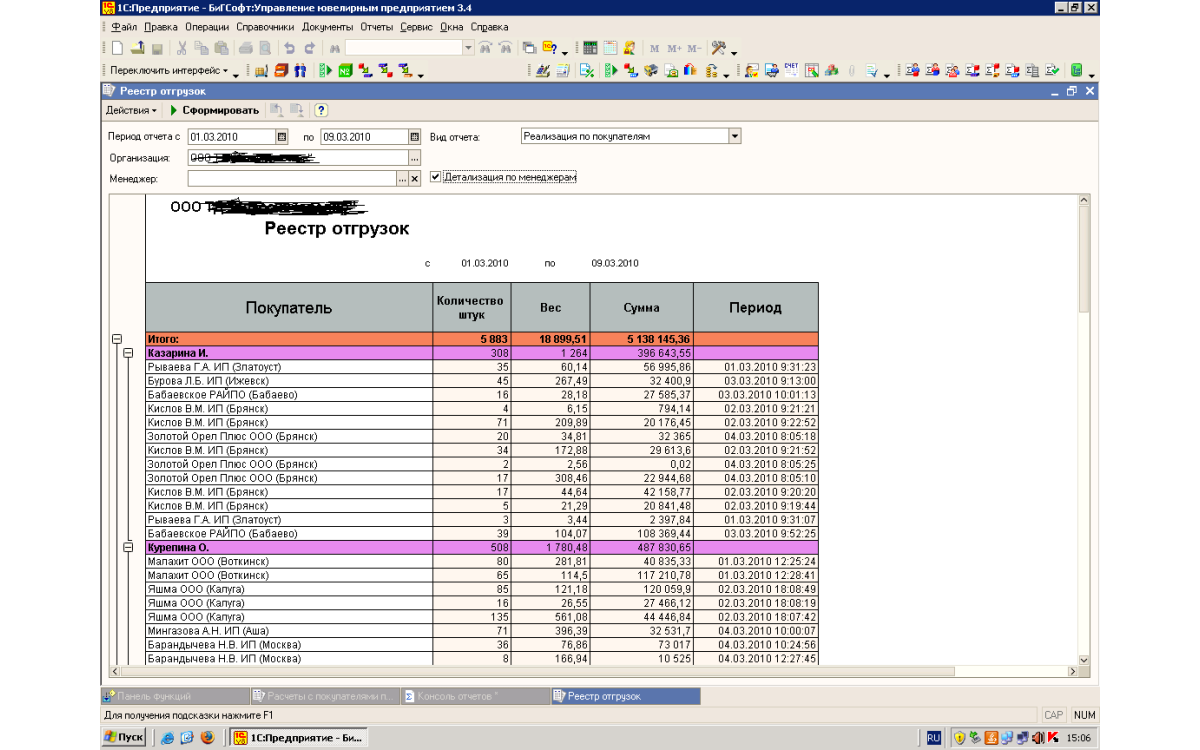Collapse the Казарина И. group
The width and height of the screenshot is (1200, 750).
tap(128, 353)
